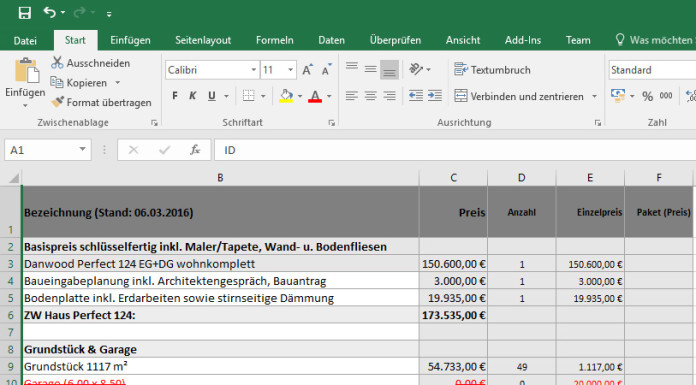Align text to middle of cell
This screenshot has height=385, width=696.
click(x=371, y=69)
